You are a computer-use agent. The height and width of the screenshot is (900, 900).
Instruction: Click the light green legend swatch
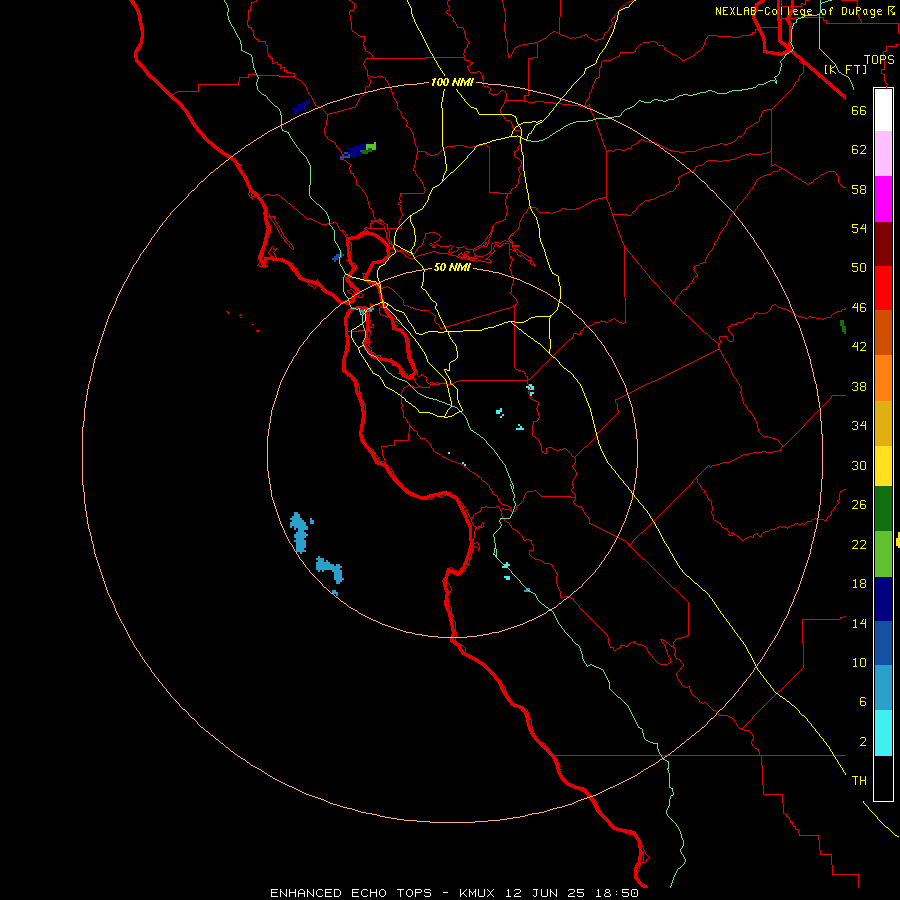883,554
